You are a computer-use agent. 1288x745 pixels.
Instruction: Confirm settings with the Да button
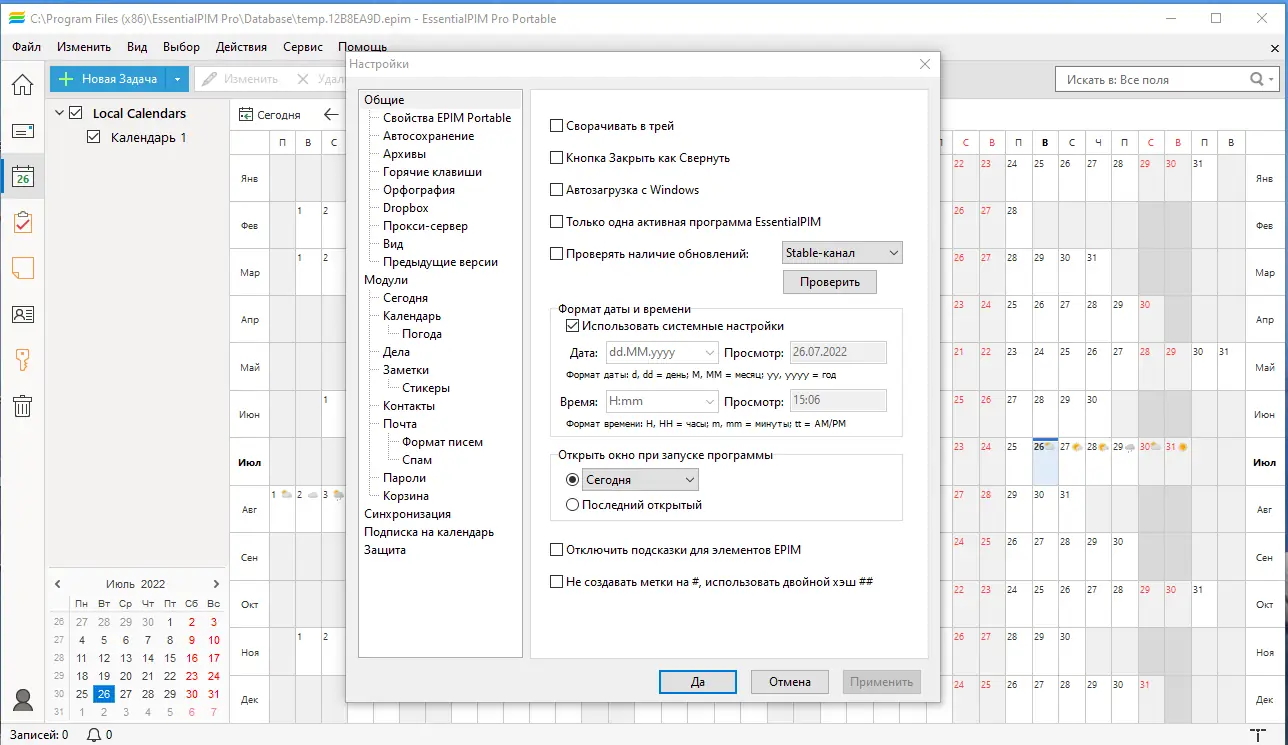(698, 682)
